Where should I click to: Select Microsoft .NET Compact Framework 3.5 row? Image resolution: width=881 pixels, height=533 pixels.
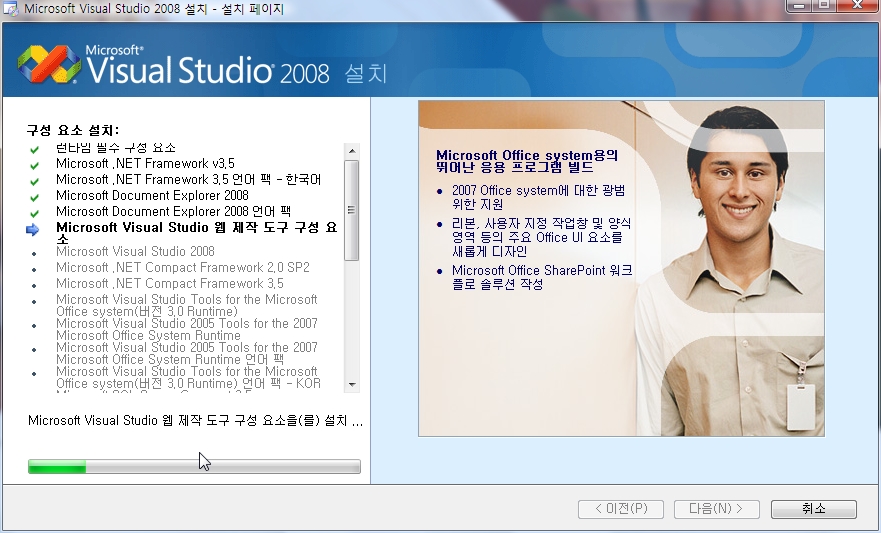170,283
